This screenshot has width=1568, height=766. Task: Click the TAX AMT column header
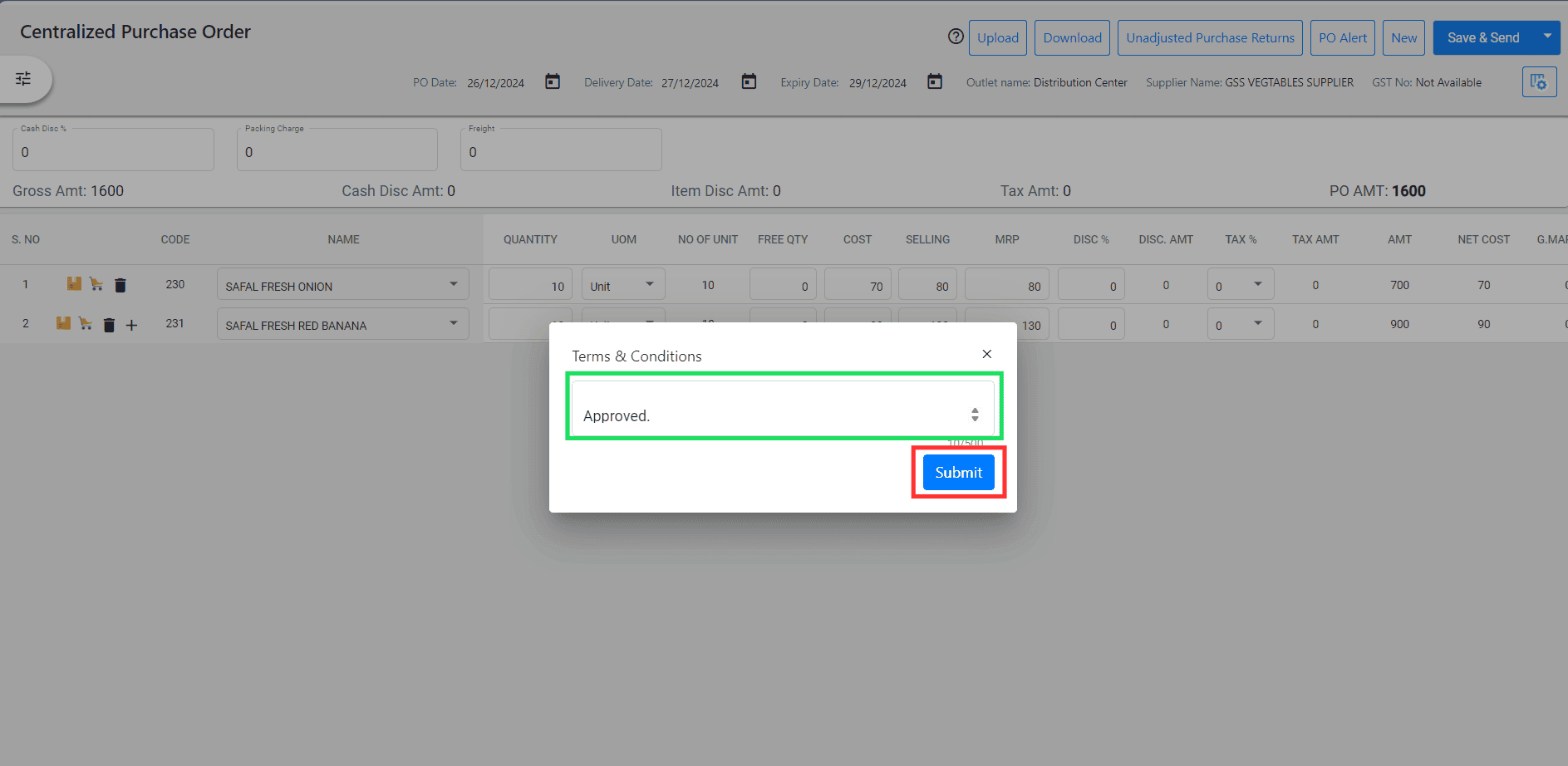click(x=1315, y=239)
